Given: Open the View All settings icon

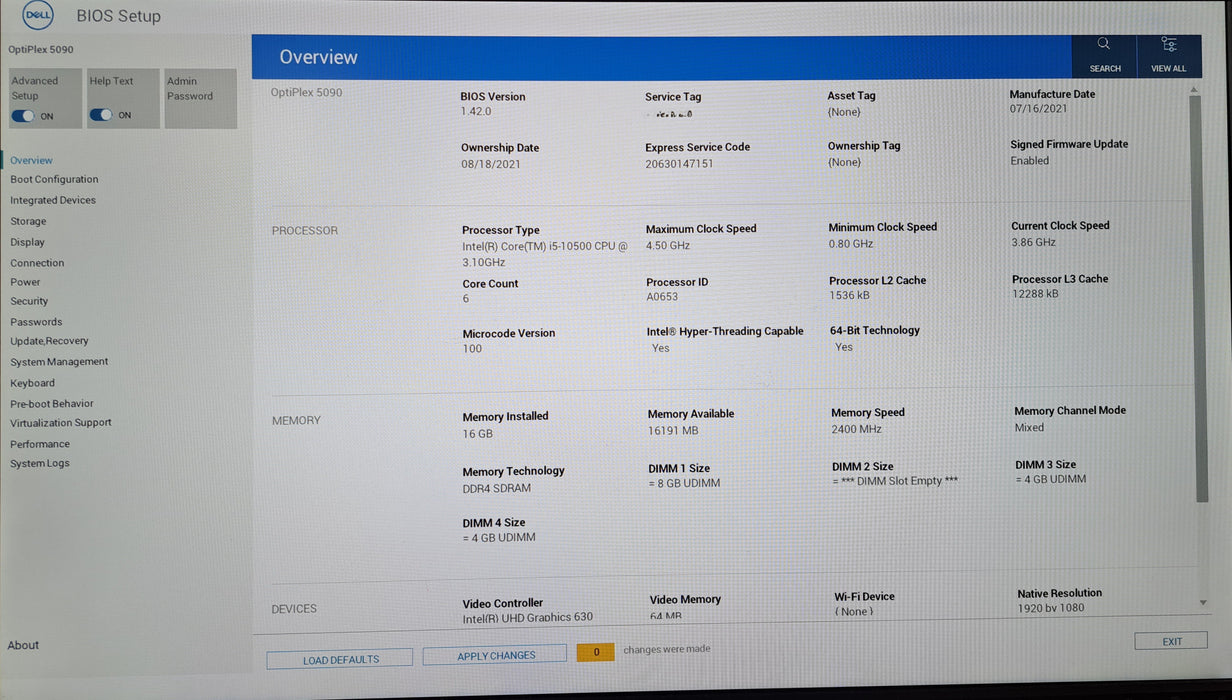Looking at the screenshot, I should 1168,44.
